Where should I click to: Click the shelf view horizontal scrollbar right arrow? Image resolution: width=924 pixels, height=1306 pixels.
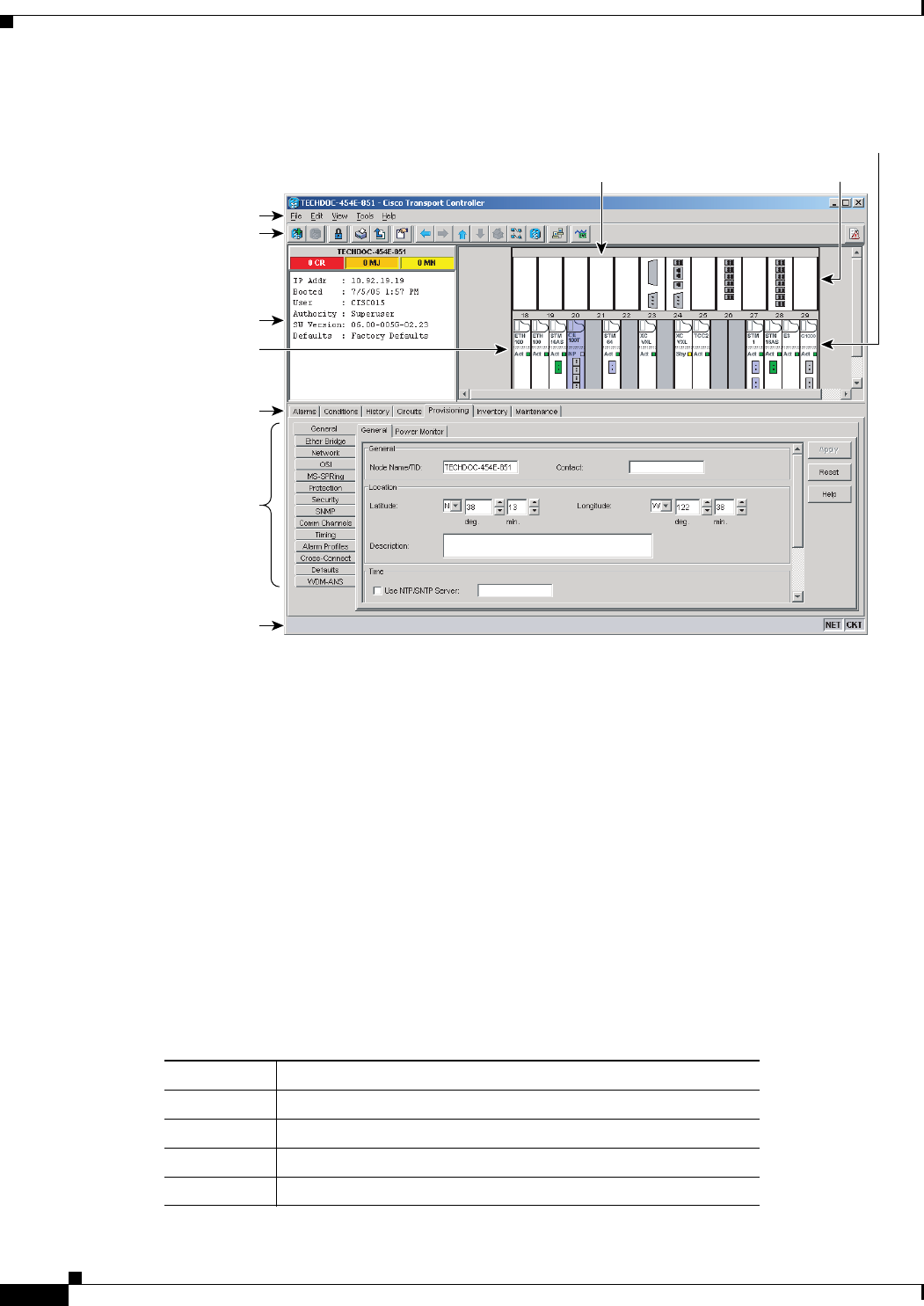point(847,395)
